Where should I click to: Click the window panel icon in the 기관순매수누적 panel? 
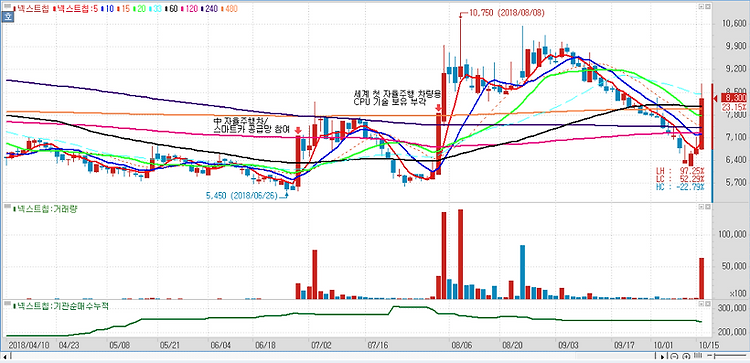707,304
